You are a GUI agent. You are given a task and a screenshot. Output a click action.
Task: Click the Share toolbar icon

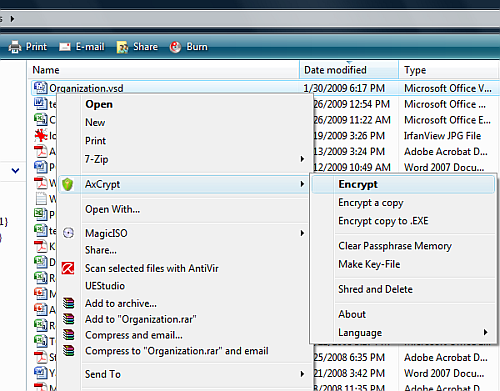tap(123, 47)
